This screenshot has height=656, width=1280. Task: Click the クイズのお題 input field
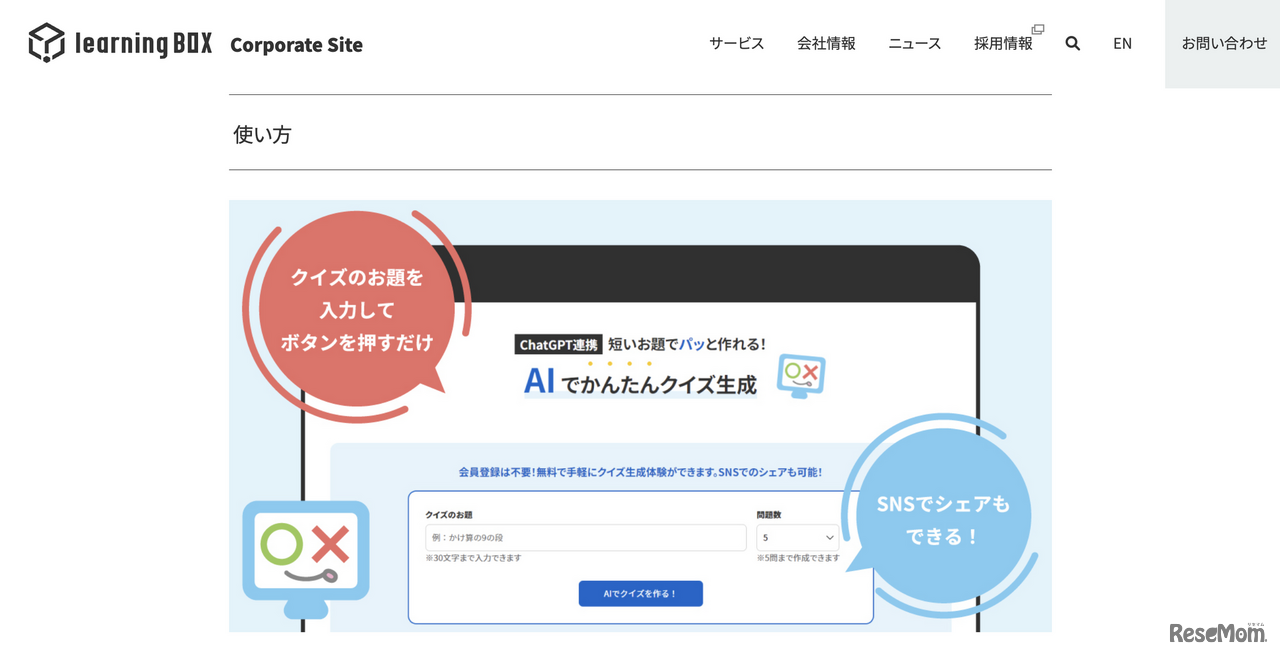coord(586,538)
